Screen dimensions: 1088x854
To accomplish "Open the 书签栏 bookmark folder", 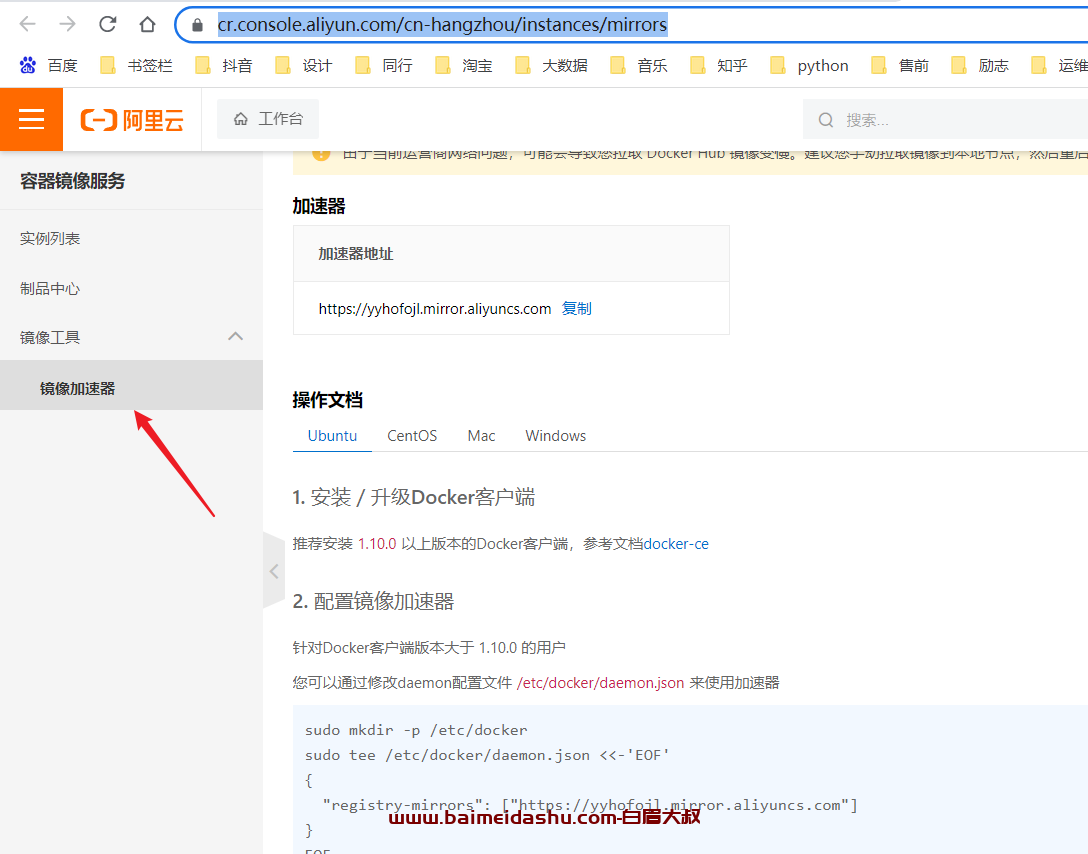I will tap(136, 65).
